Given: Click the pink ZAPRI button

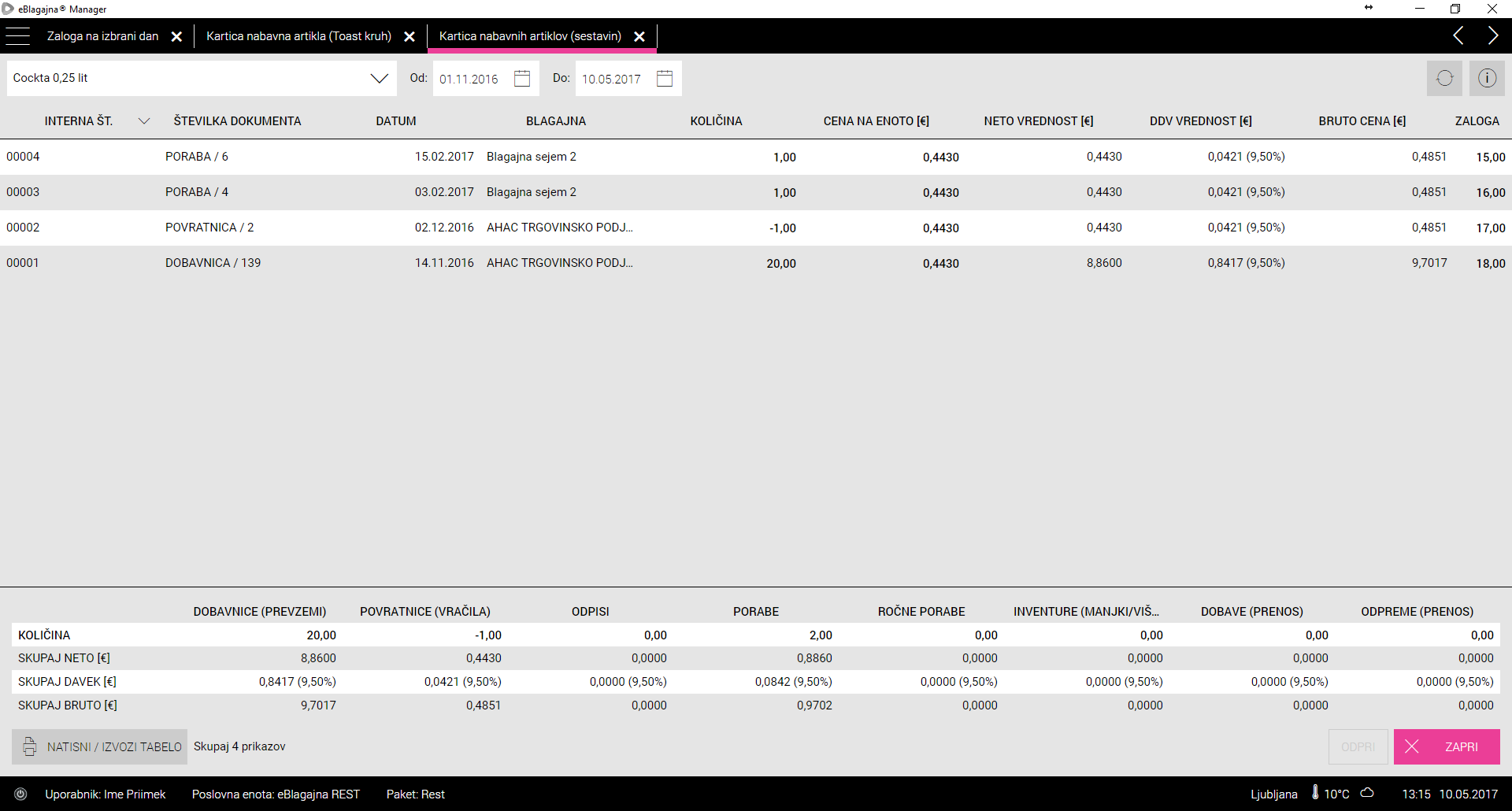Looking at the screenshot, I should coord(1446,746).
